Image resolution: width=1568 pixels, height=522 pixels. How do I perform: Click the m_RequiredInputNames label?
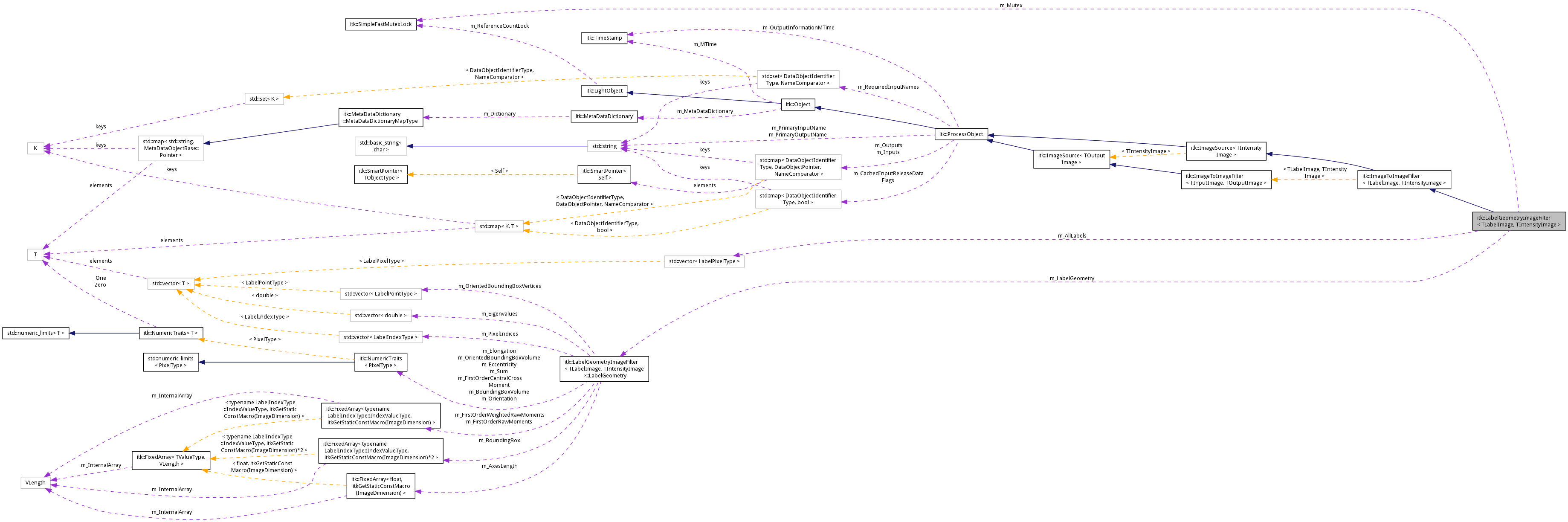point(888,87)
